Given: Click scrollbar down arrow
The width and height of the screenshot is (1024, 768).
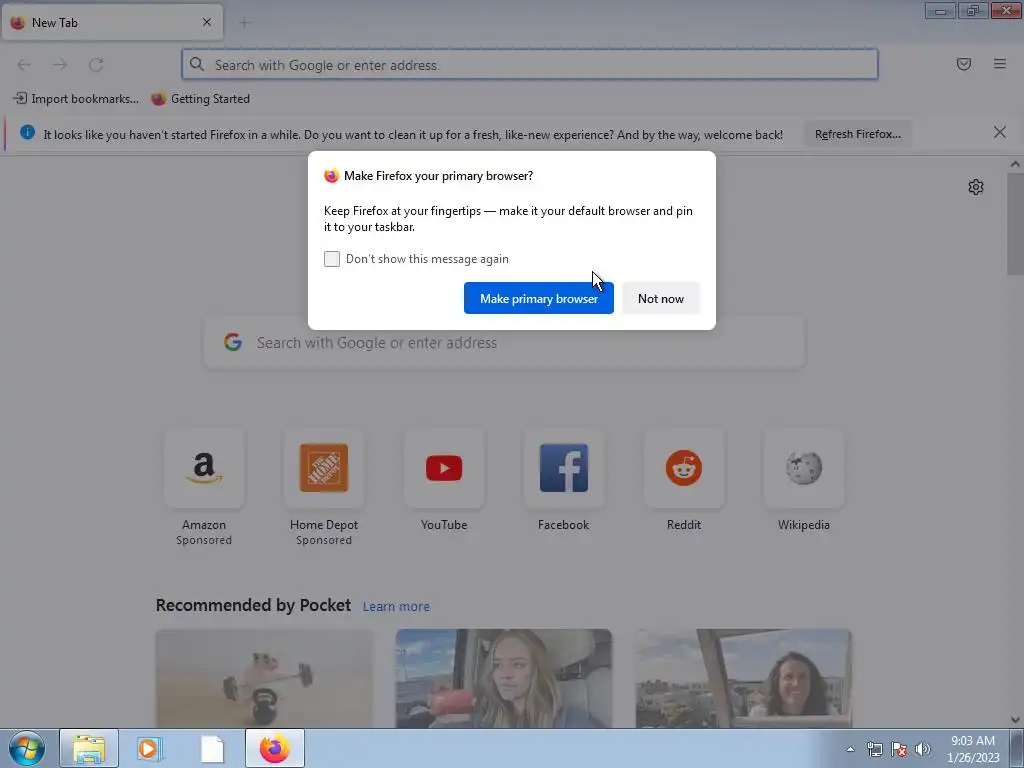Looking at the screenshot, I should [1015, 720].
